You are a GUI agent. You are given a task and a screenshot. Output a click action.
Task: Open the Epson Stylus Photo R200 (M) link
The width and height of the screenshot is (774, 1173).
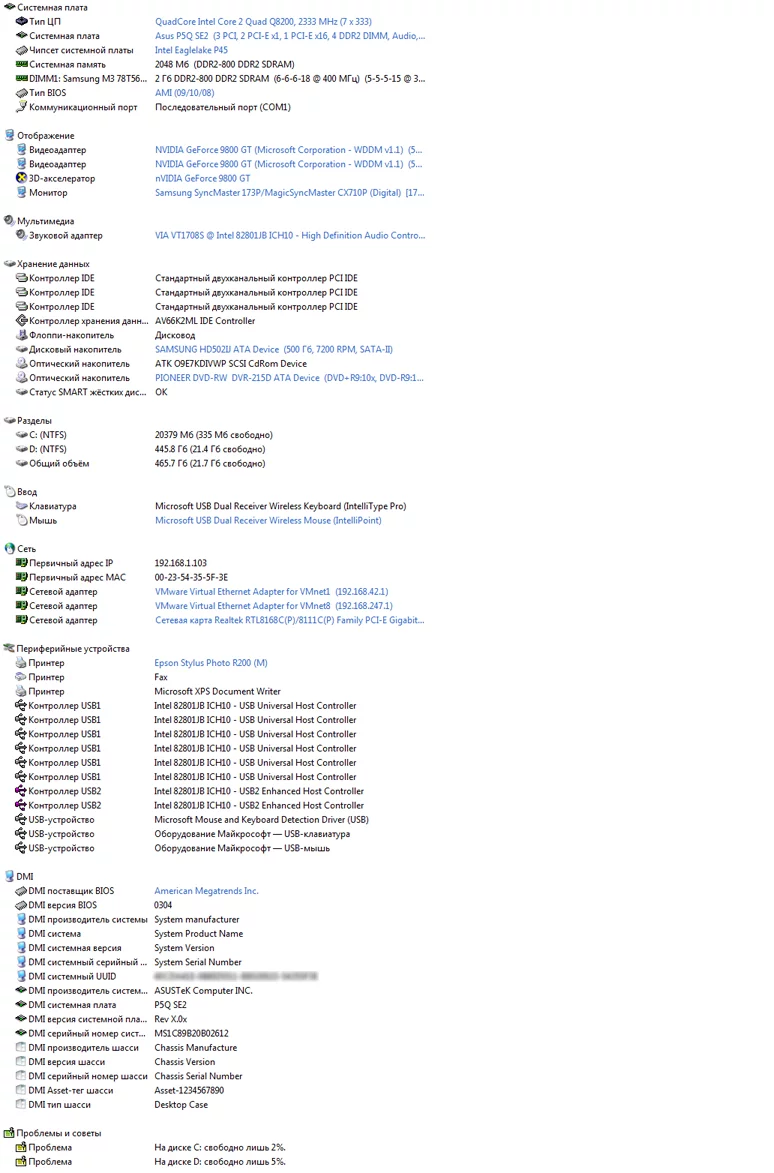[211, 662]
